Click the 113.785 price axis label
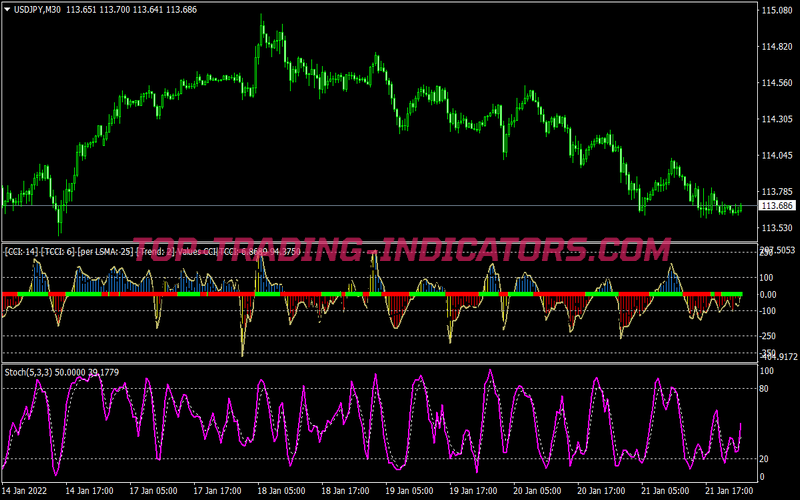Screen dimensions: 800x500 point(777,192)
